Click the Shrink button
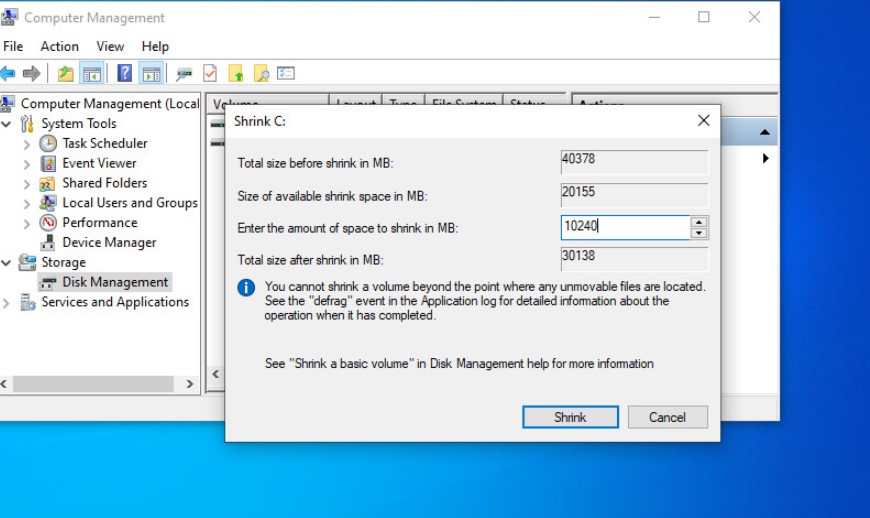This screenshot has height=518, width=870. 570,417
